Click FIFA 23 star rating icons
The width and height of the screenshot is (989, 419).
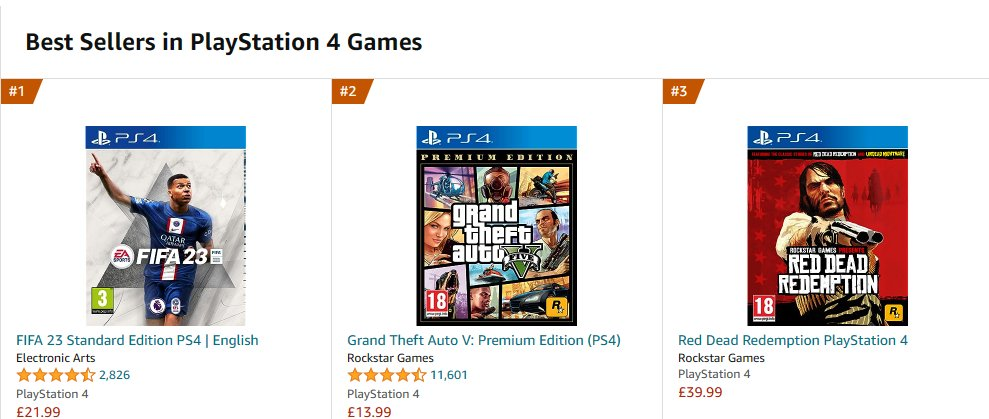point(55,375)
